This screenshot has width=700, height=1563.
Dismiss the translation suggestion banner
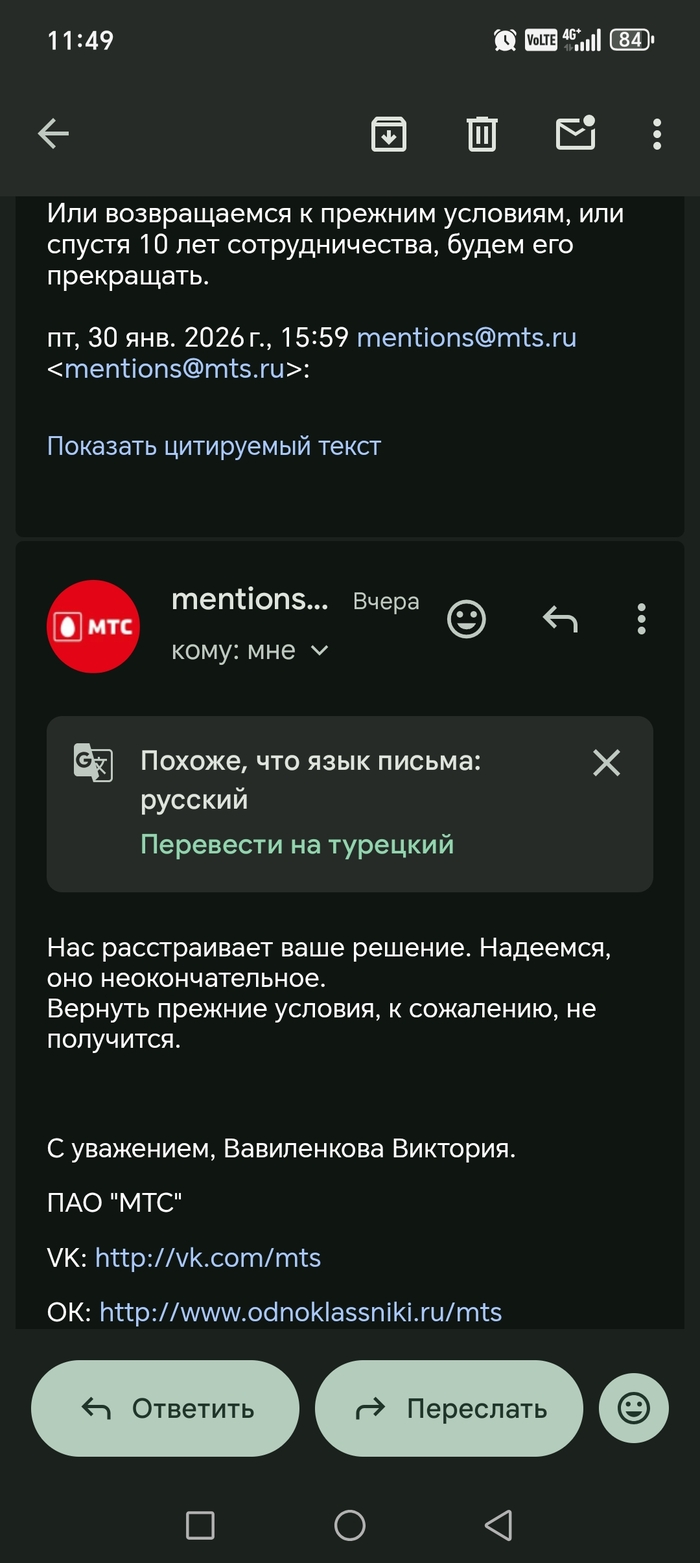tap(606, 763)
